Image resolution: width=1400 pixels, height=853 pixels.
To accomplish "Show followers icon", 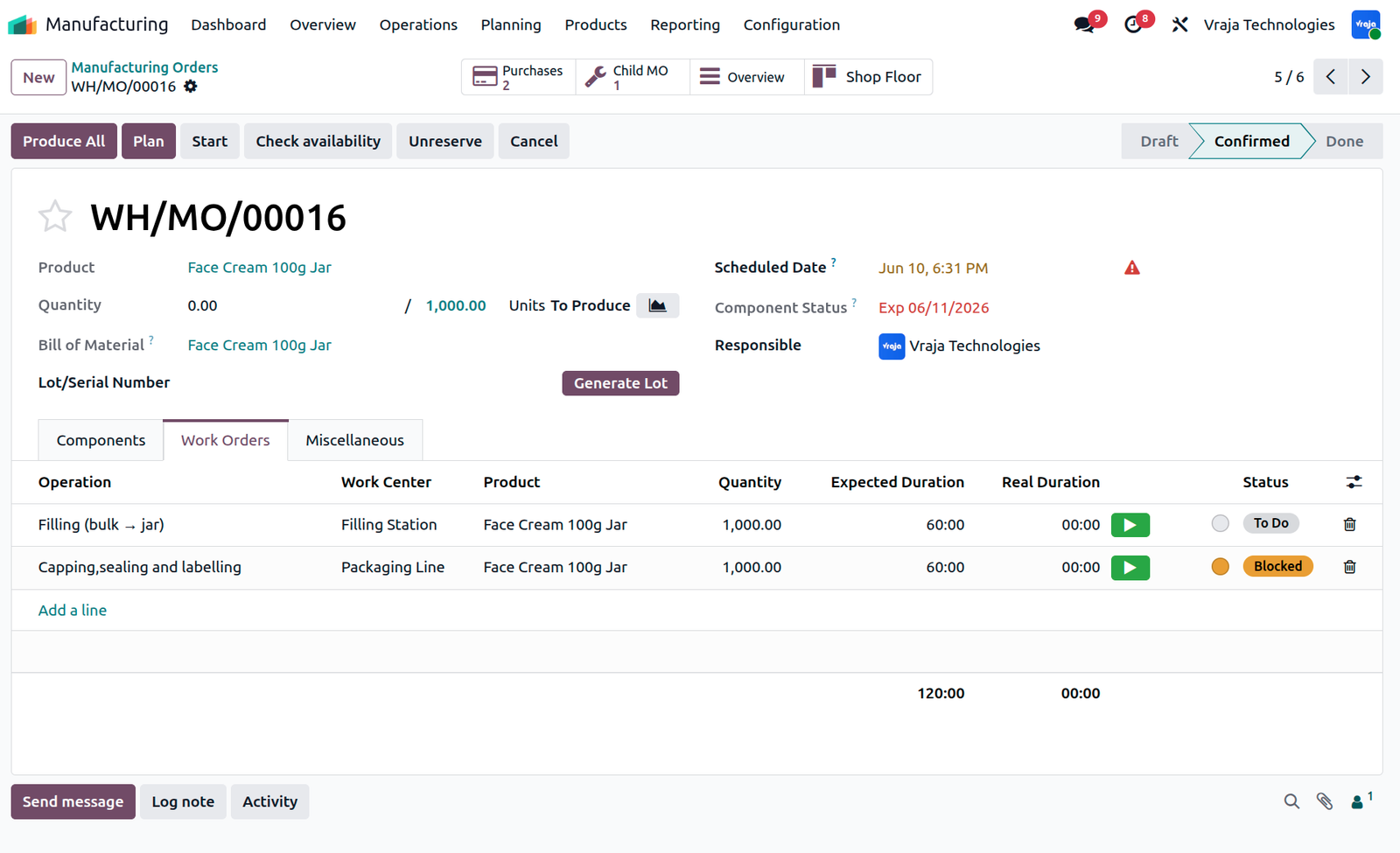I will 1361,801.
